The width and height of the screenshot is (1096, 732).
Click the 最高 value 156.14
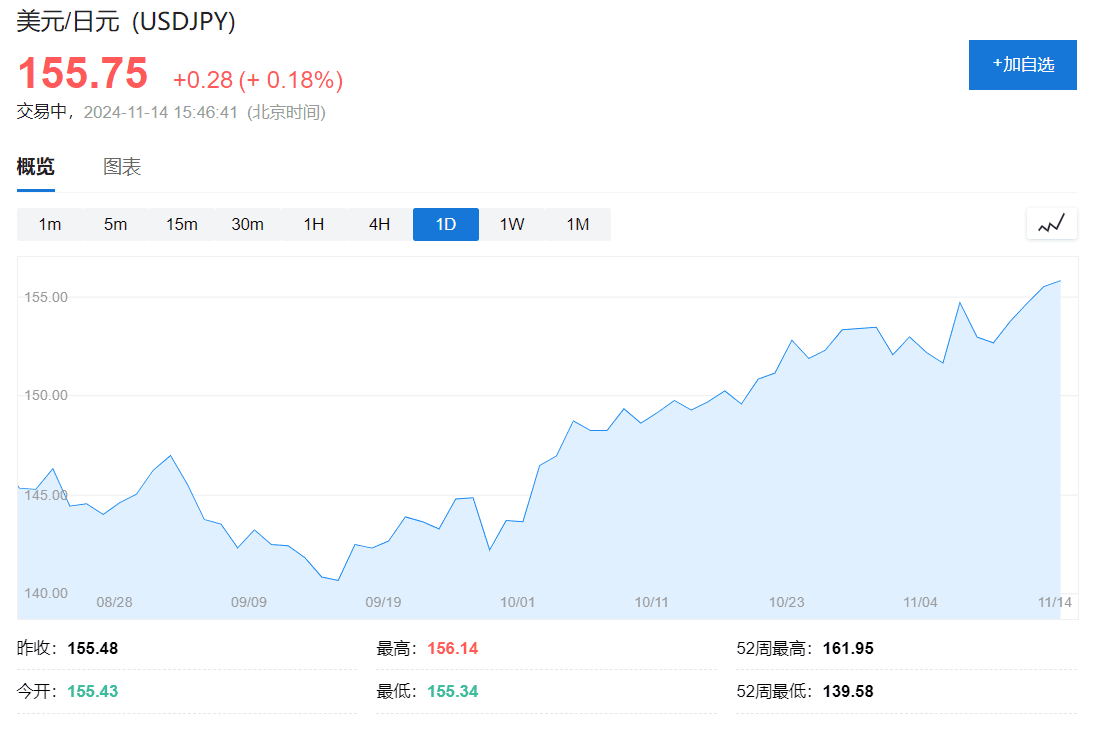(x=453, y=649)
